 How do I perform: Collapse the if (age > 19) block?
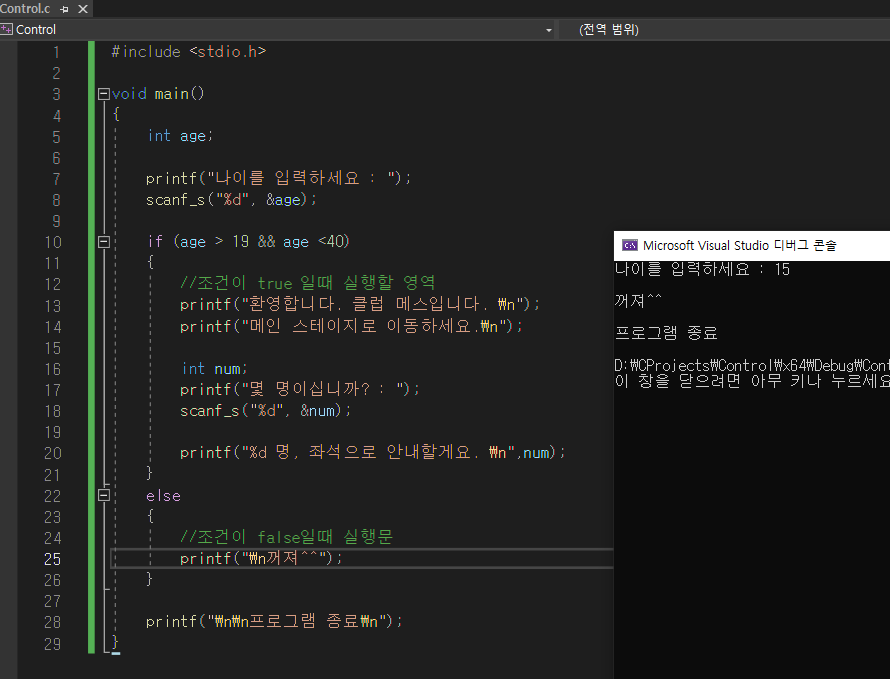click(103, 242)
